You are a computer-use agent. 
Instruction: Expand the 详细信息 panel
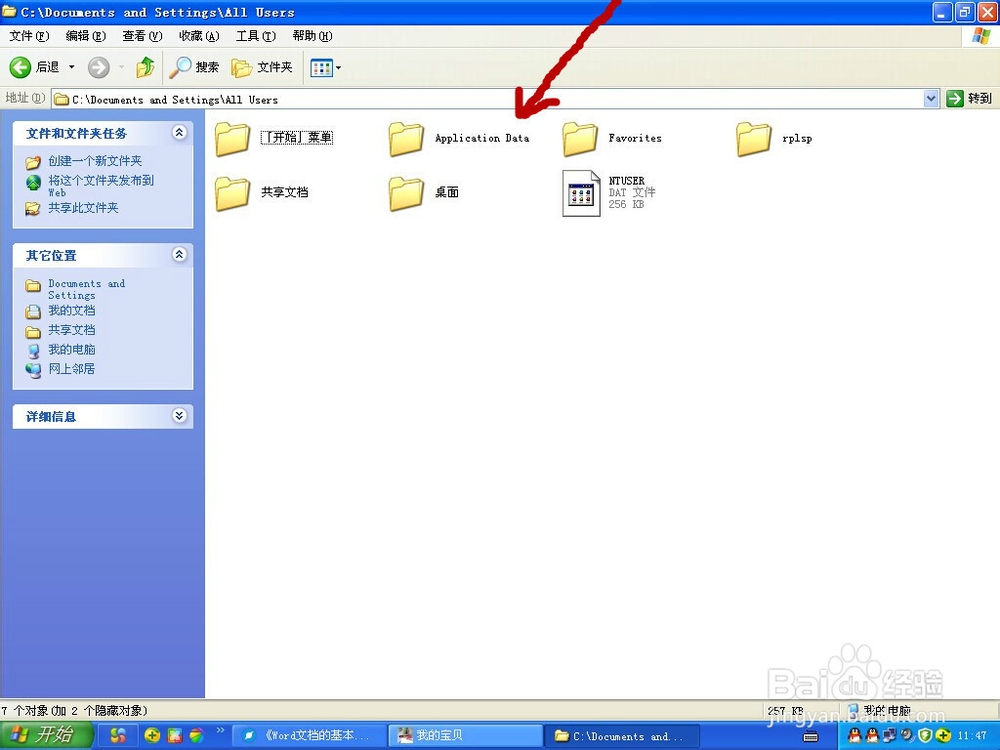pos(179,416)
